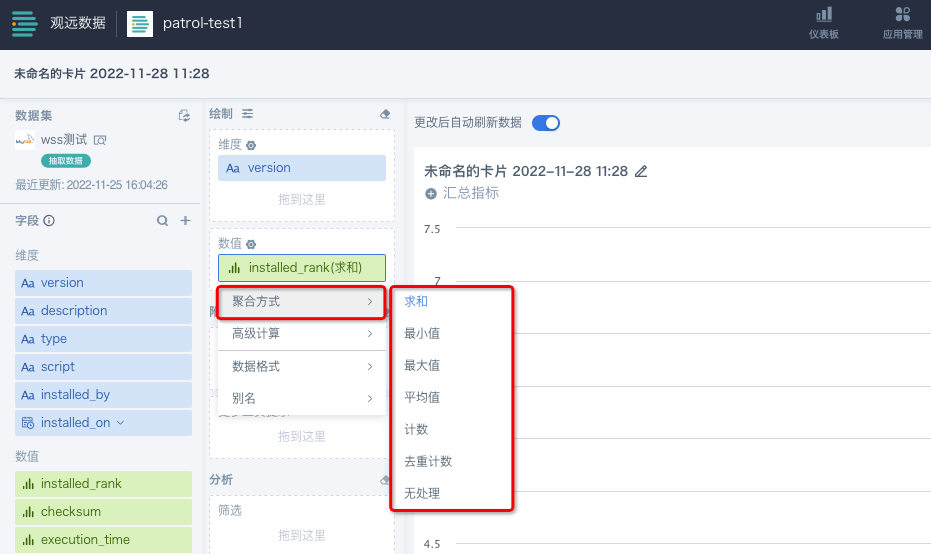Image resolution: width=931 pixels, height=554 pixels.
Task: Expand the 高级计算 submenu
Action: [x=301, y=333]
